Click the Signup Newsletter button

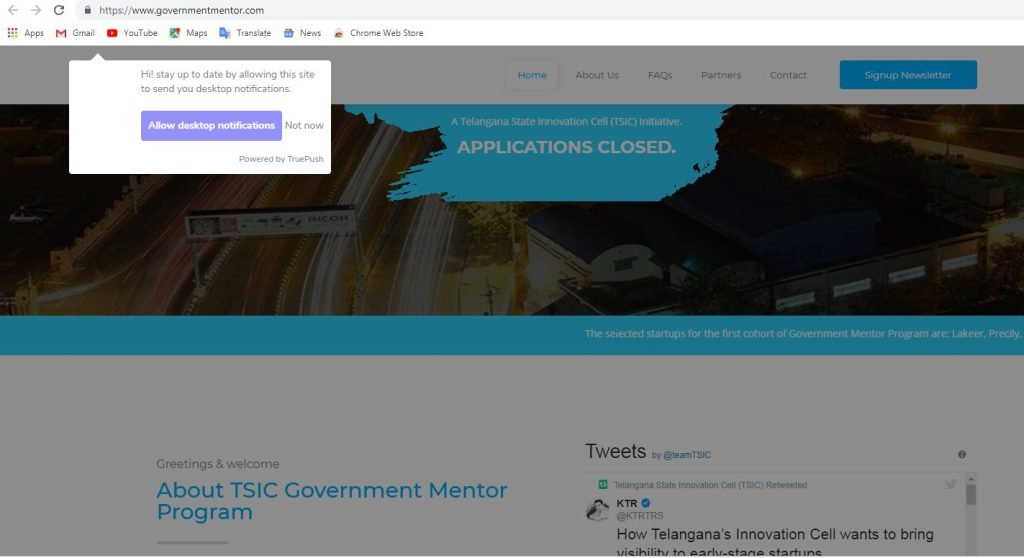pyautogui.click(x=908, y=74)
